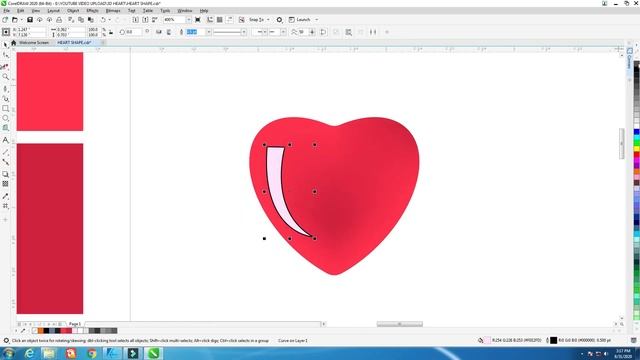The height and width of the screenshot is (360, 640).
Task: Open the File menu
Action: tap(7, 11)
